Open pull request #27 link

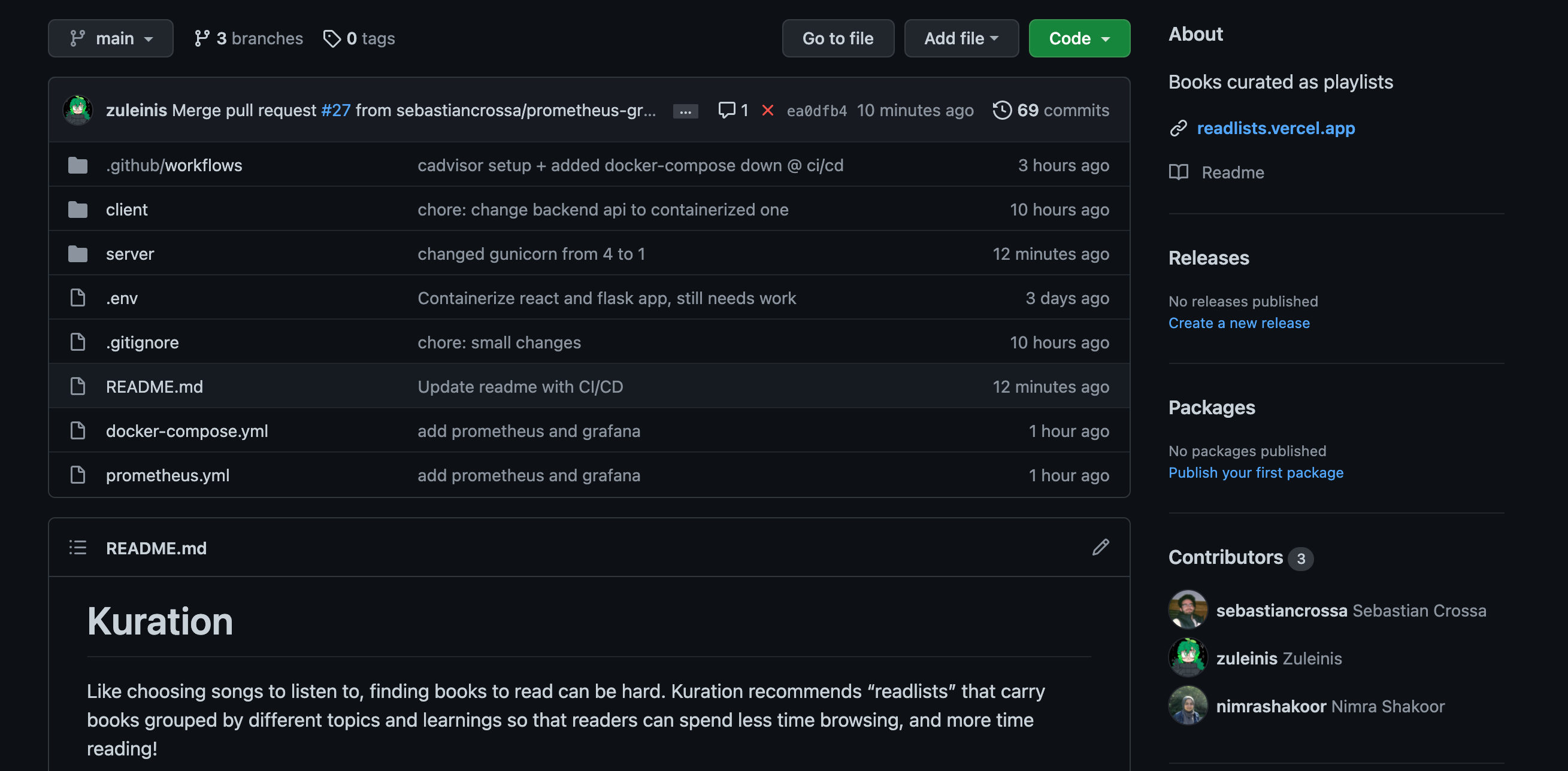(x=335, y=110)
